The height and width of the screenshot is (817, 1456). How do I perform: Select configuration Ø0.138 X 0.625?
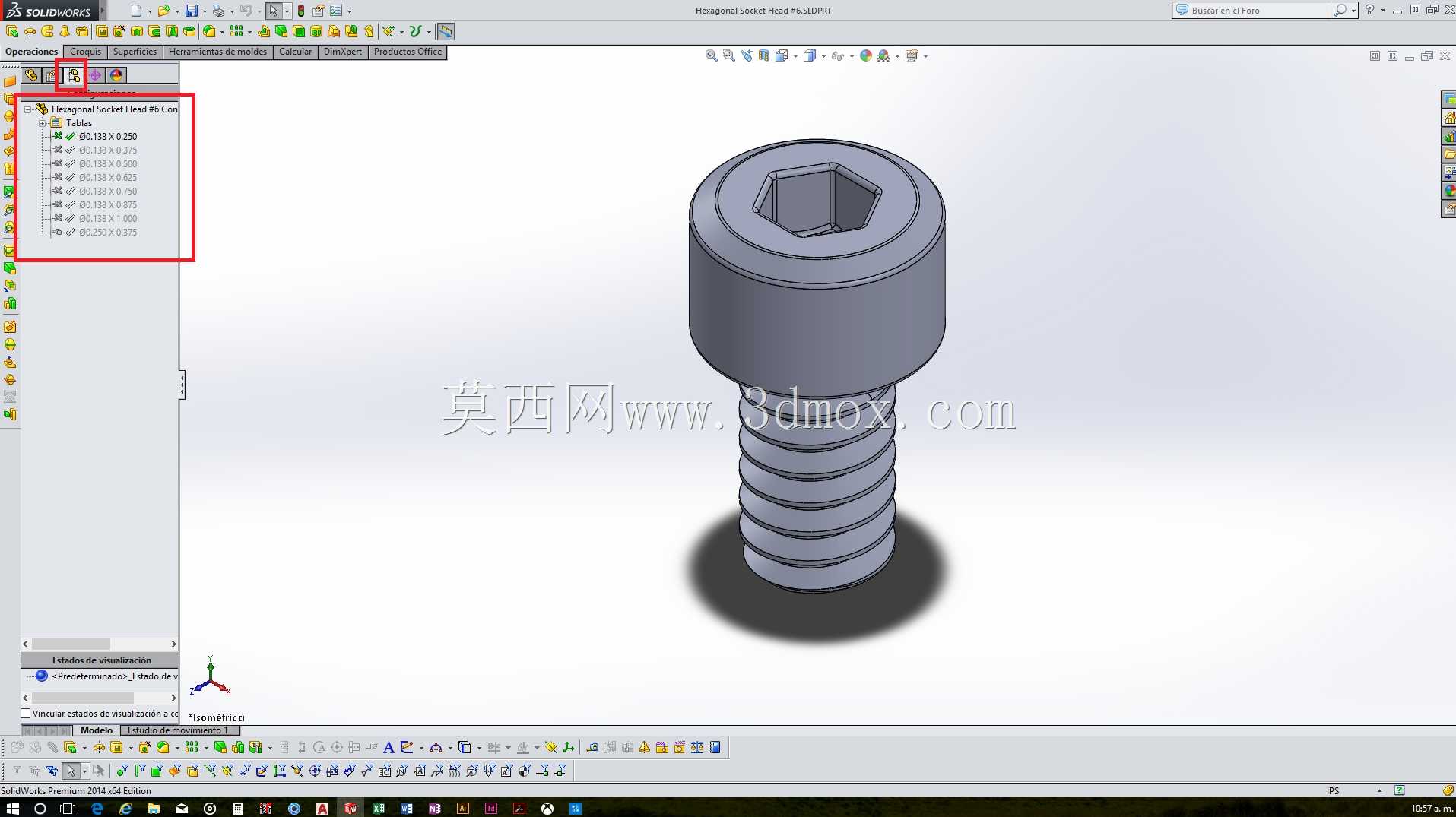108,178
